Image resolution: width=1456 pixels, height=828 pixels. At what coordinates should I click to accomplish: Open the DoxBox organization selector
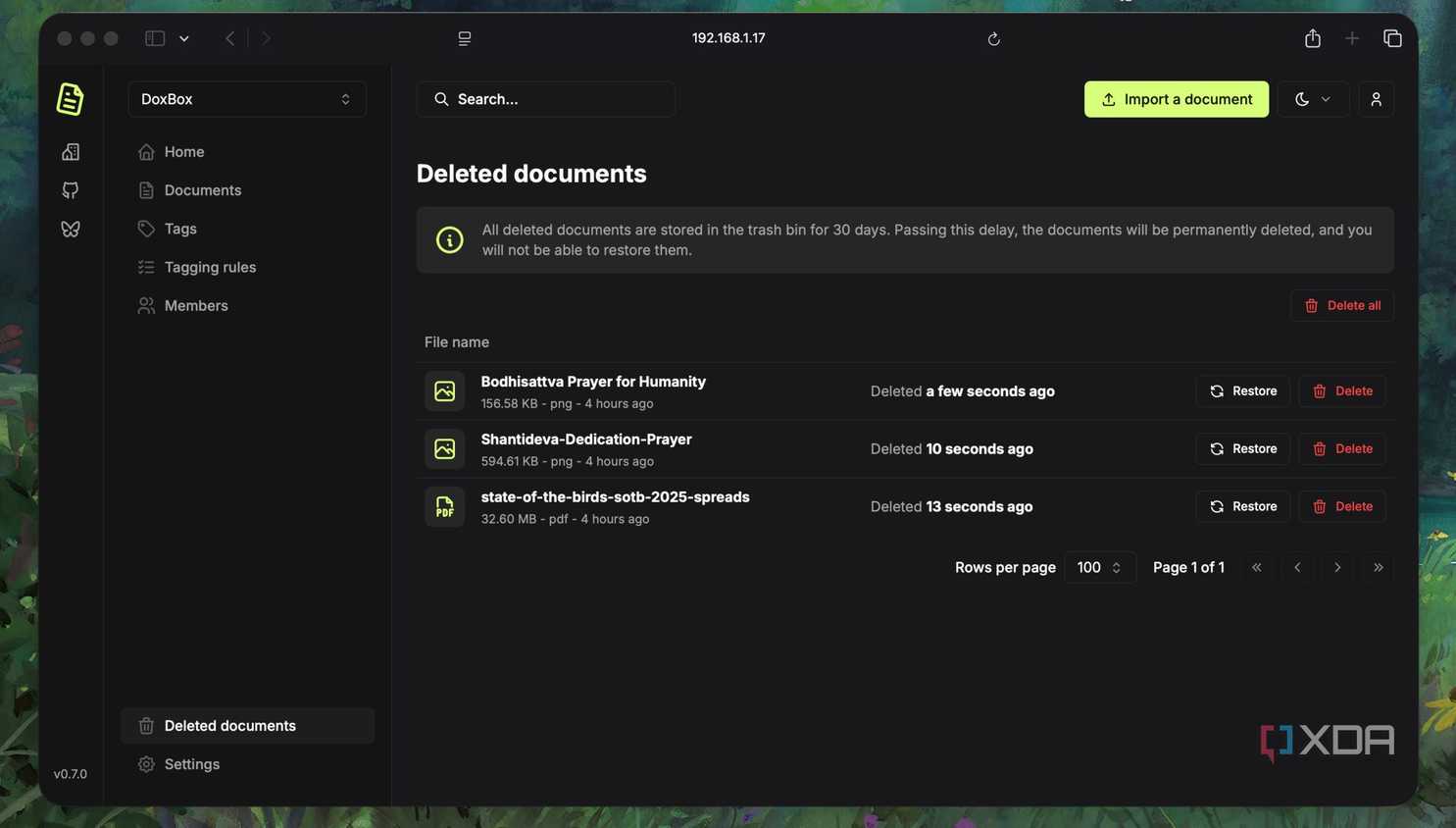247,99
